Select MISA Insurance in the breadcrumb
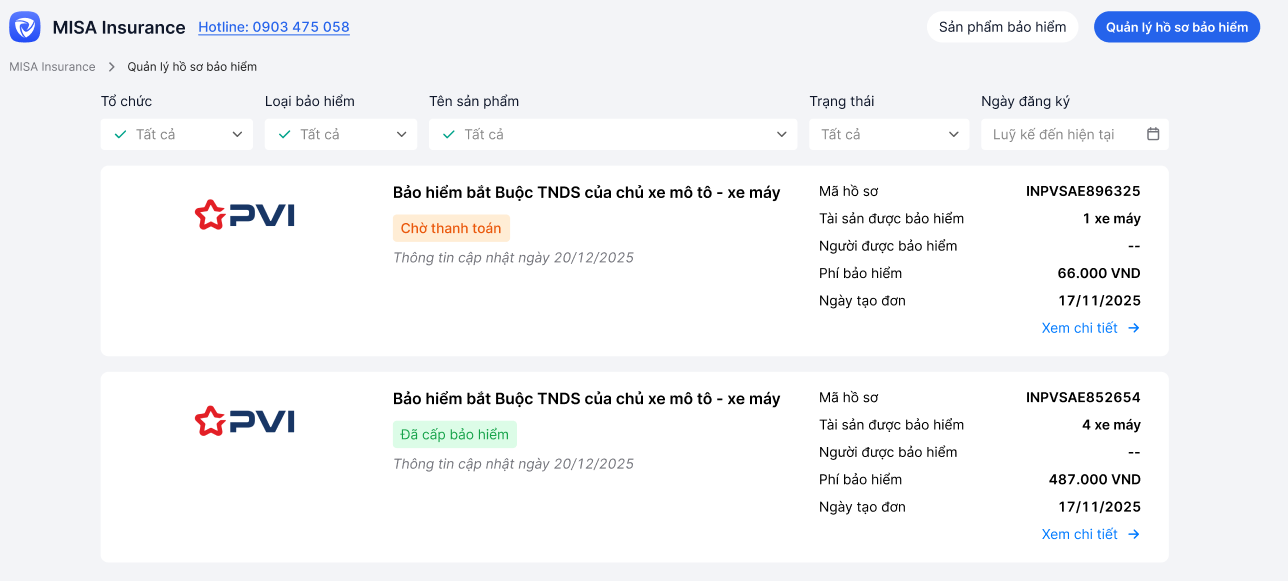Screen dimensions: 1288x581 click(51, 66)
